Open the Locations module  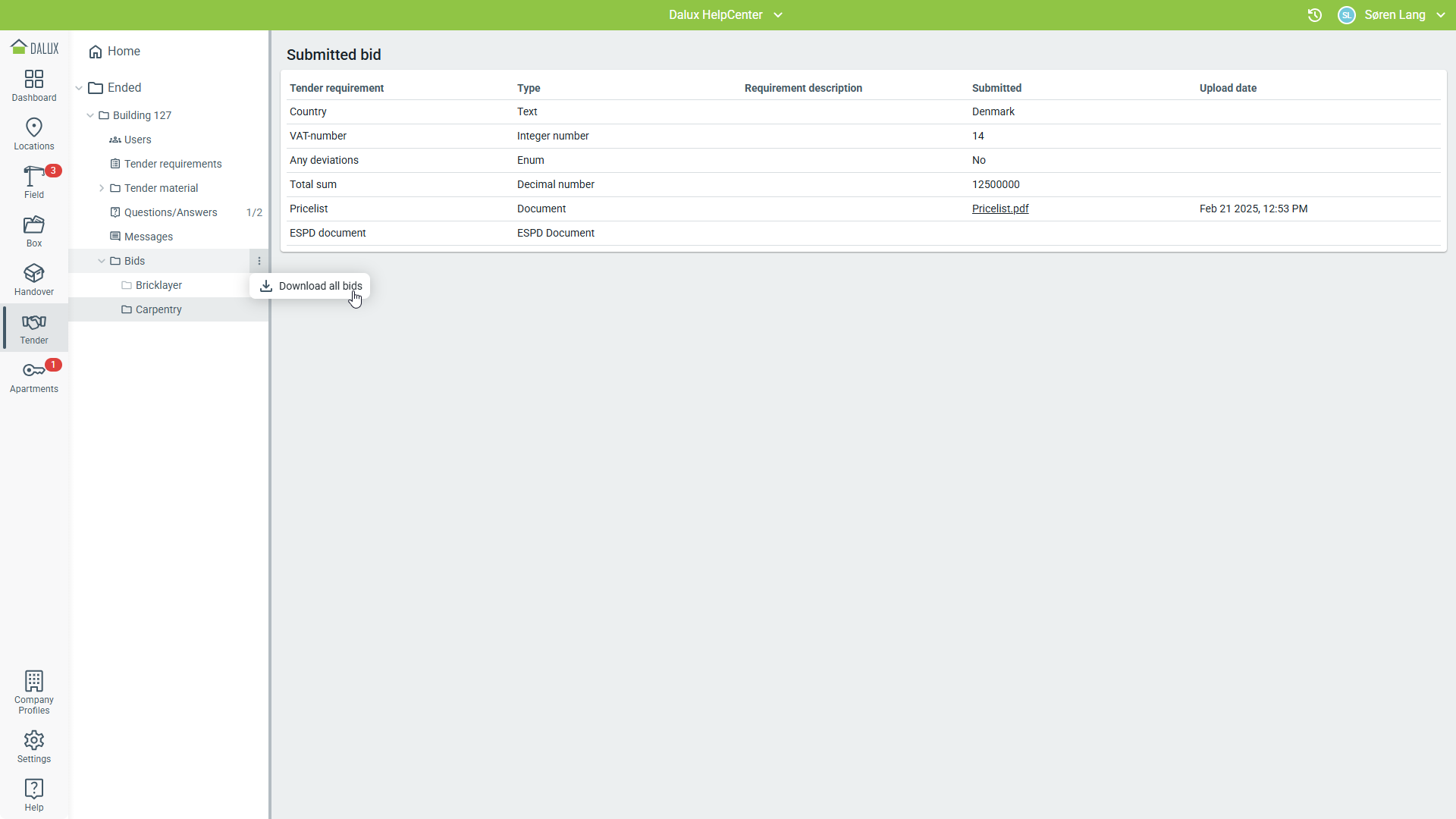(x=34, y=133)
